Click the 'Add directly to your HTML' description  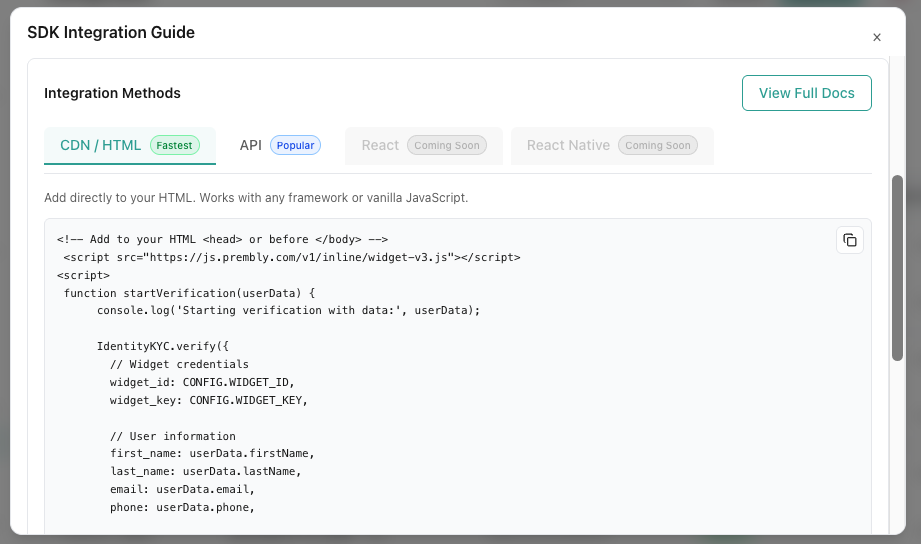(x=256, y=197)
